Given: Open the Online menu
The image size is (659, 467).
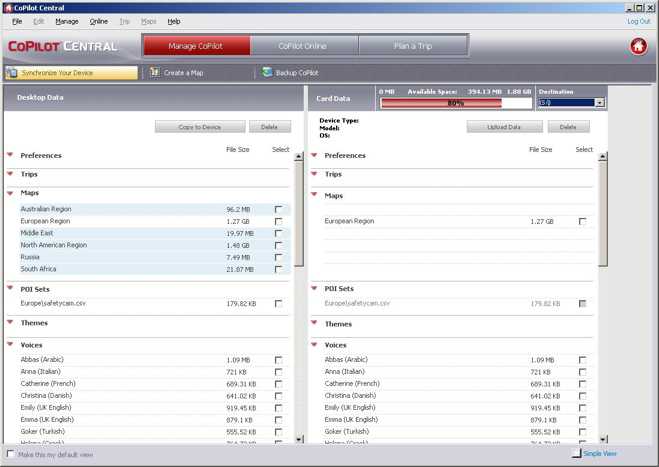Looking at the screenshot, I should point(98,21).
